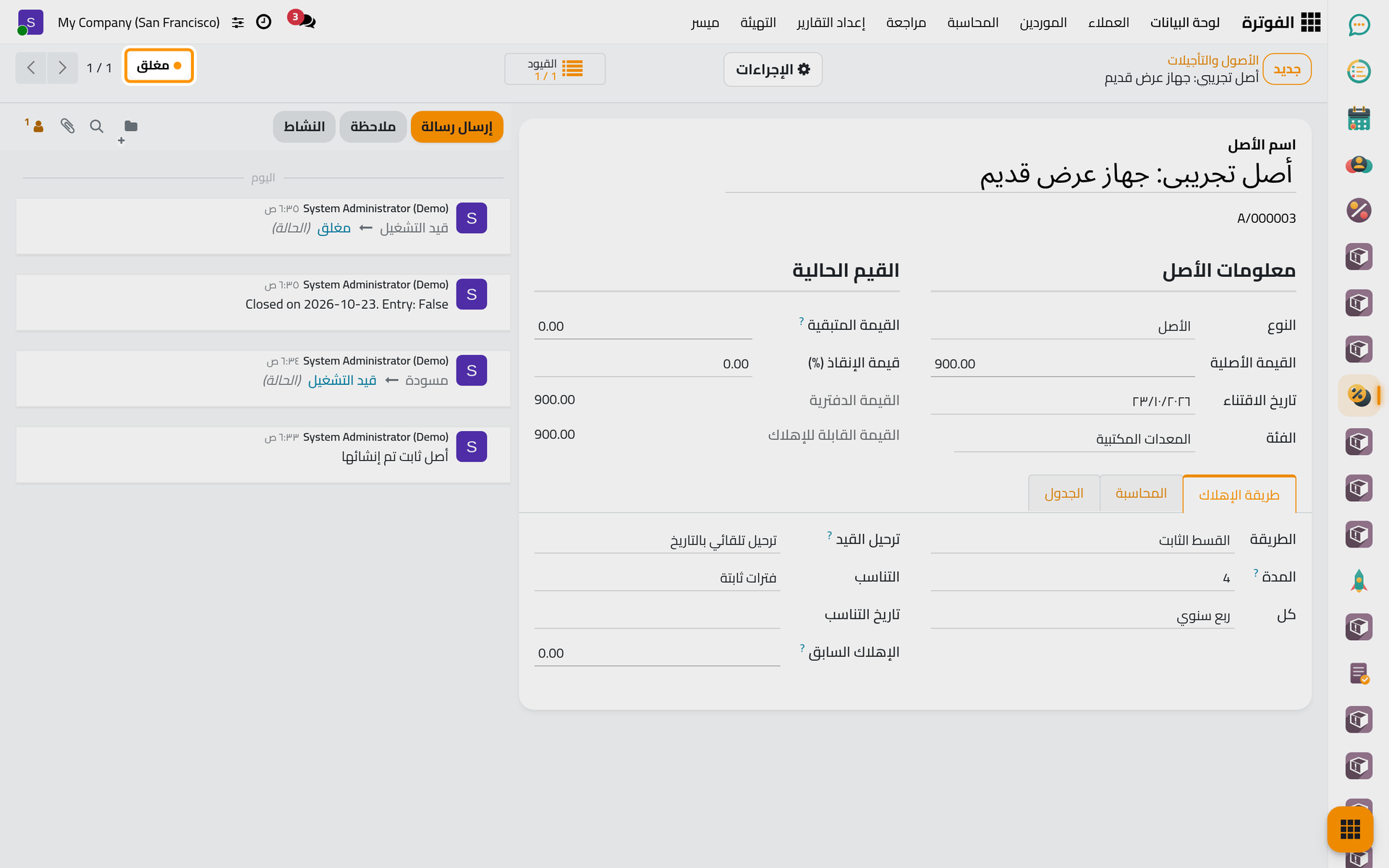Open the المحاسبة menu in top bar

[x=972, y=22]
